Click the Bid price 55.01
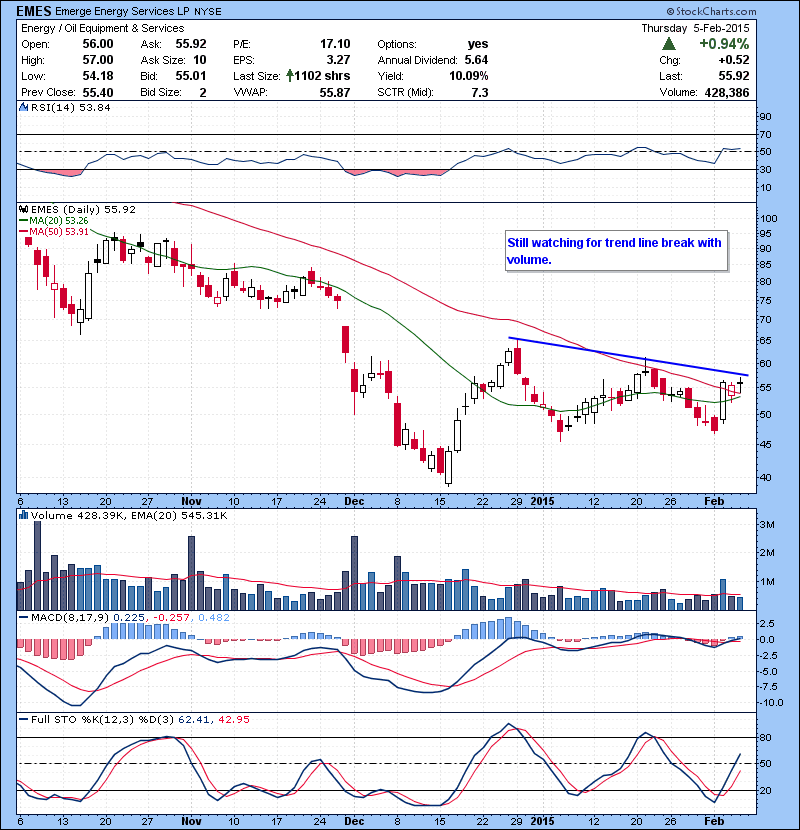 191,76
